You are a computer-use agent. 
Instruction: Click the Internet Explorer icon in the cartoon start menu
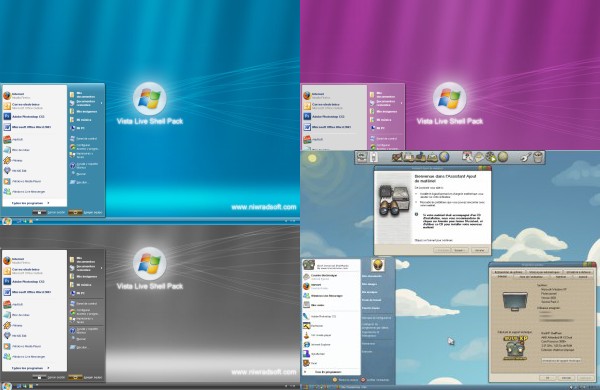coord(306,344)
